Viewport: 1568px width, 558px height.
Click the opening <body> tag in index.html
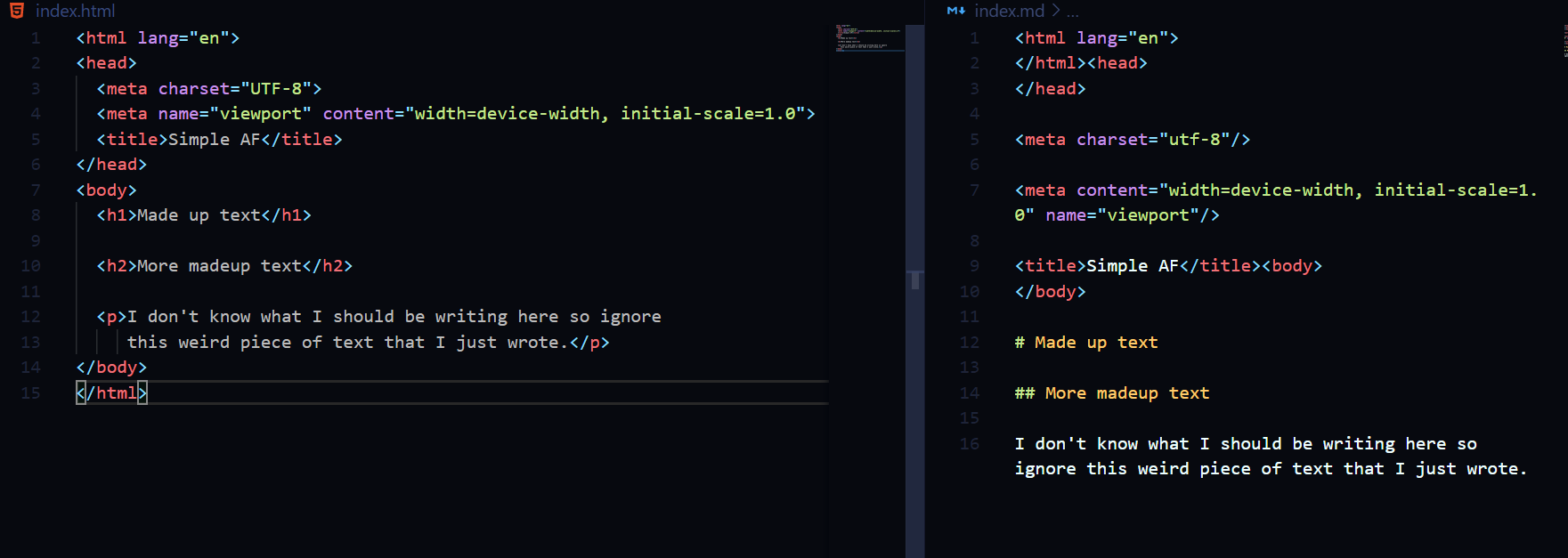(107, 190)
